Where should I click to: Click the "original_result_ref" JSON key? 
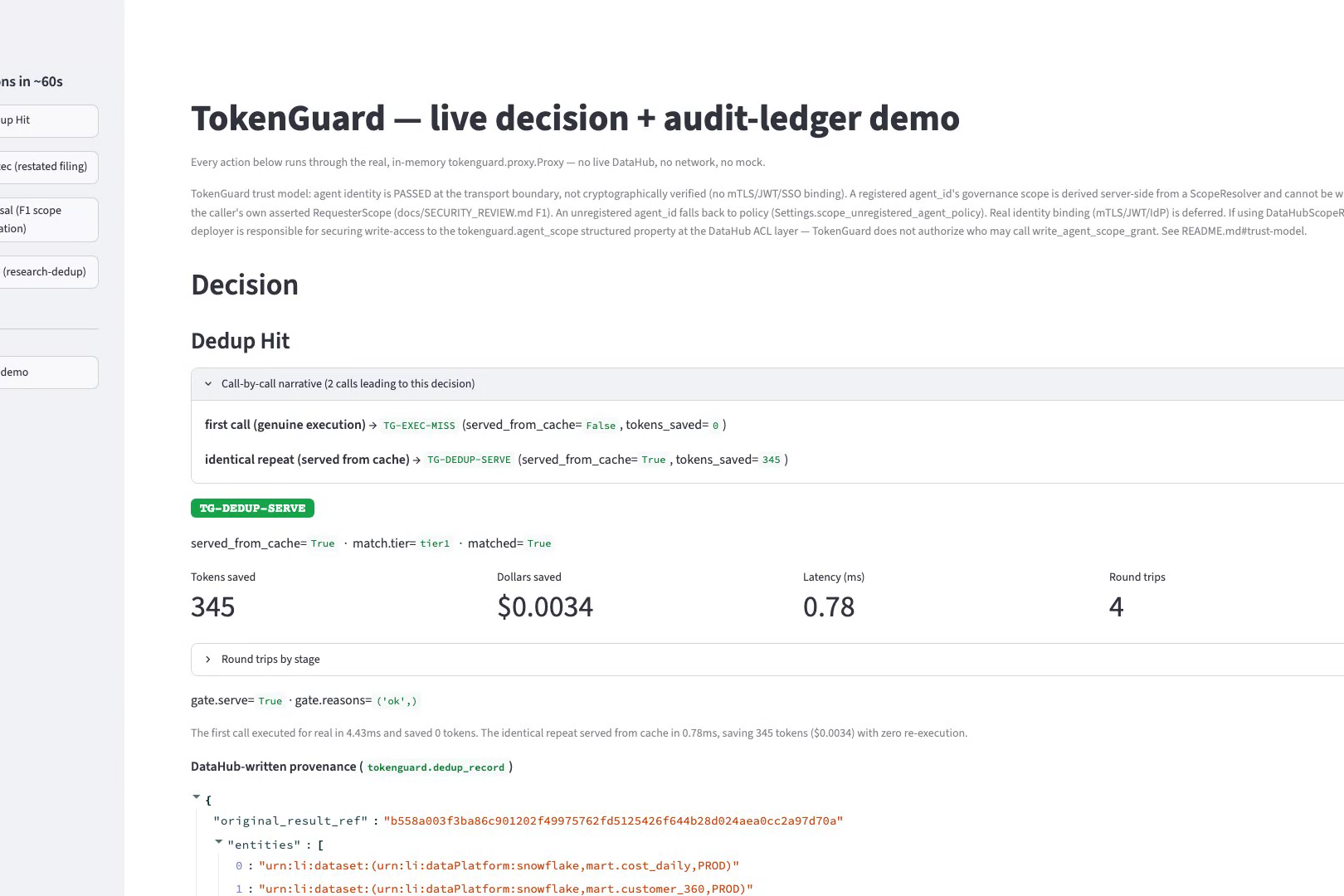pos(290,821)
